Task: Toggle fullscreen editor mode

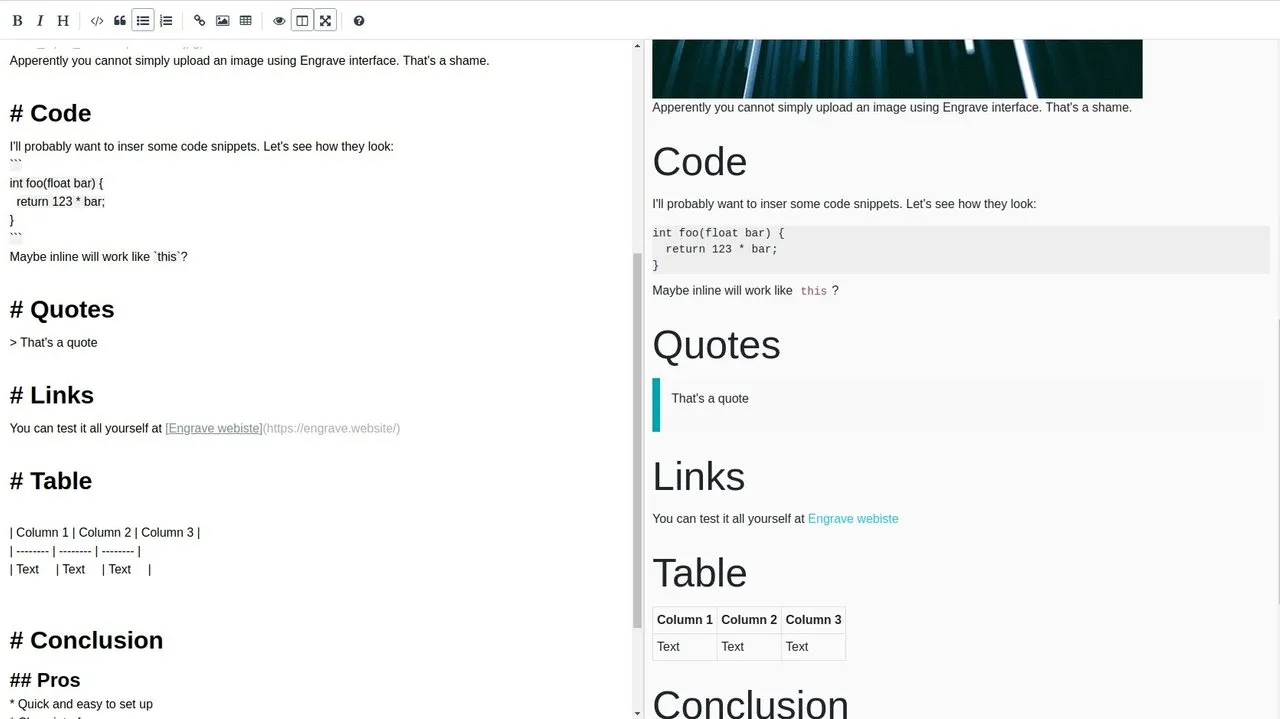Action: [x=325, y=20]
